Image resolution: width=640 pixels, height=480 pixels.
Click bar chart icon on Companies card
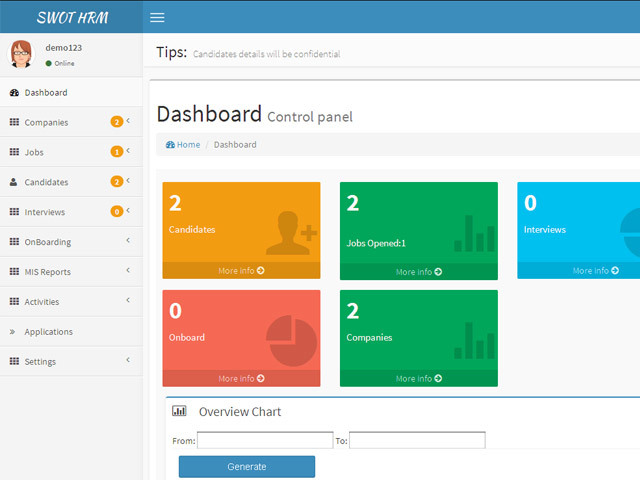[x=474, y=341]
